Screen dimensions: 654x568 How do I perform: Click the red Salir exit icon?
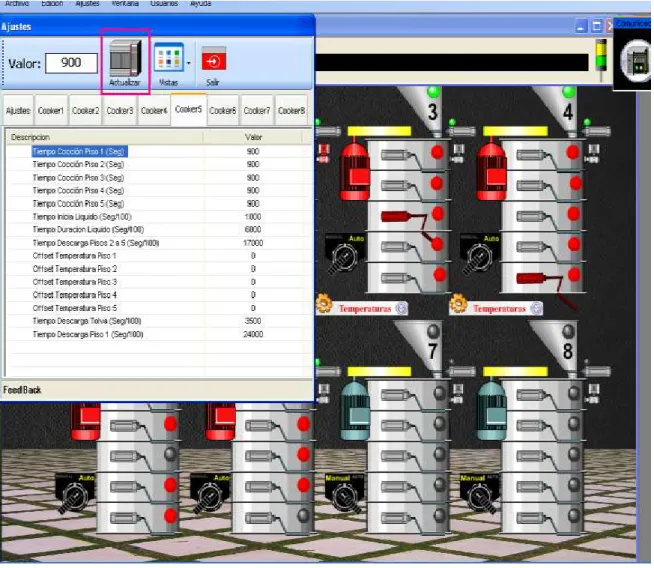coord(214,58)
